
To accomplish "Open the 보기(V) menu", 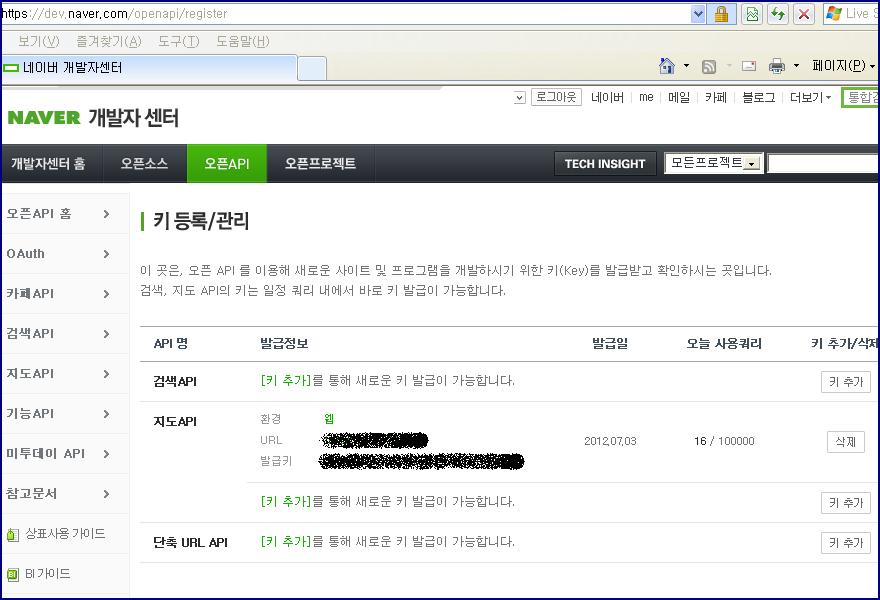I will pos(38,41).
